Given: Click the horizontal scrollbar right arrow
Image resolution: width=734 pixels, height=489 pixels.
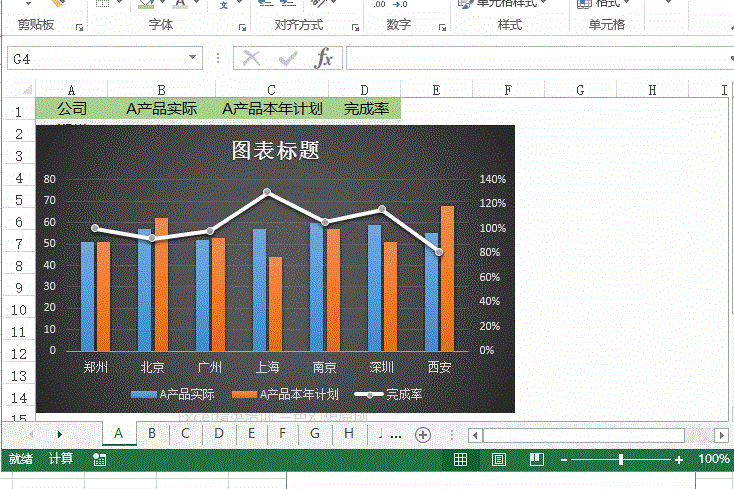Looking at the screenshot, I should (x=721, y=435).
